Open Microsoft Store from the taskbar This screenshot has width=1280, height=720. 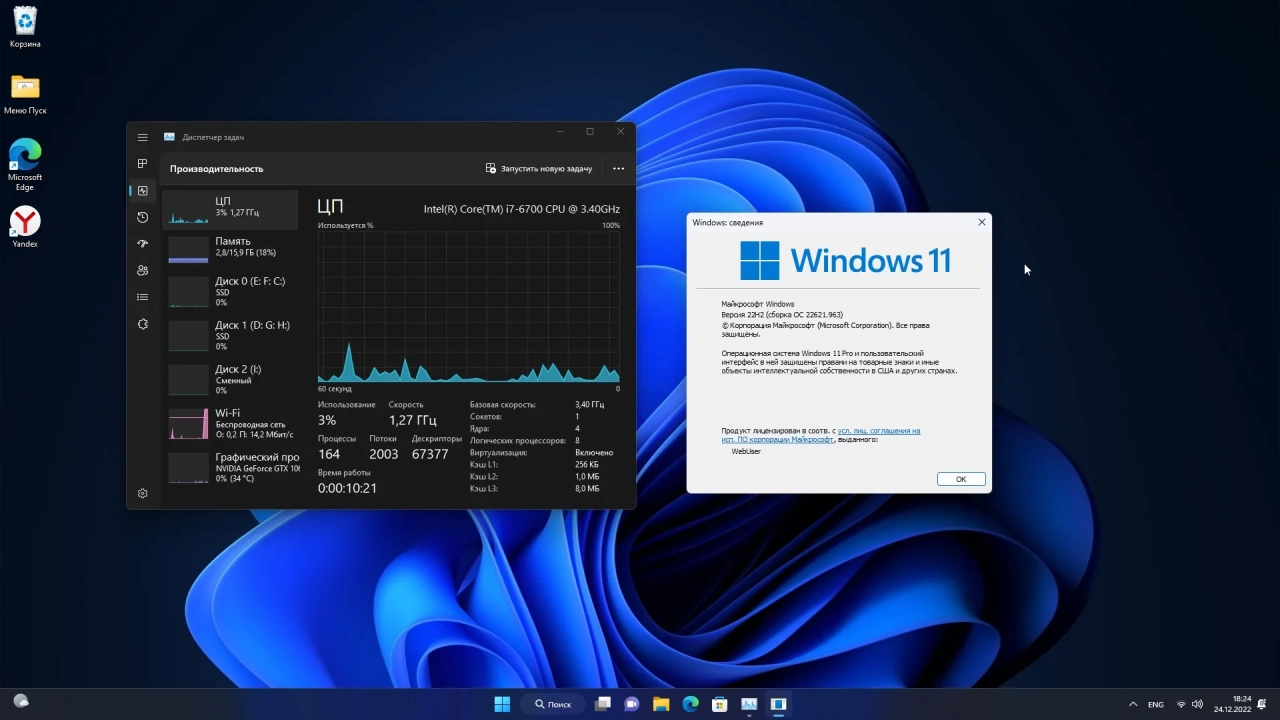719,704
